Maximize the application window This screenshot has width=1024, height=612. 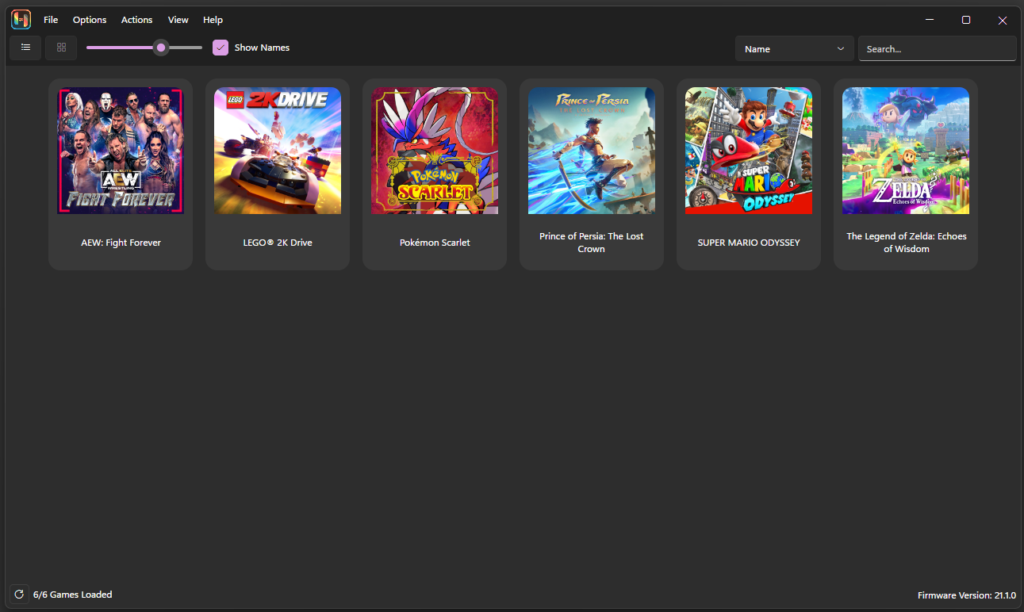coord(966,20)
